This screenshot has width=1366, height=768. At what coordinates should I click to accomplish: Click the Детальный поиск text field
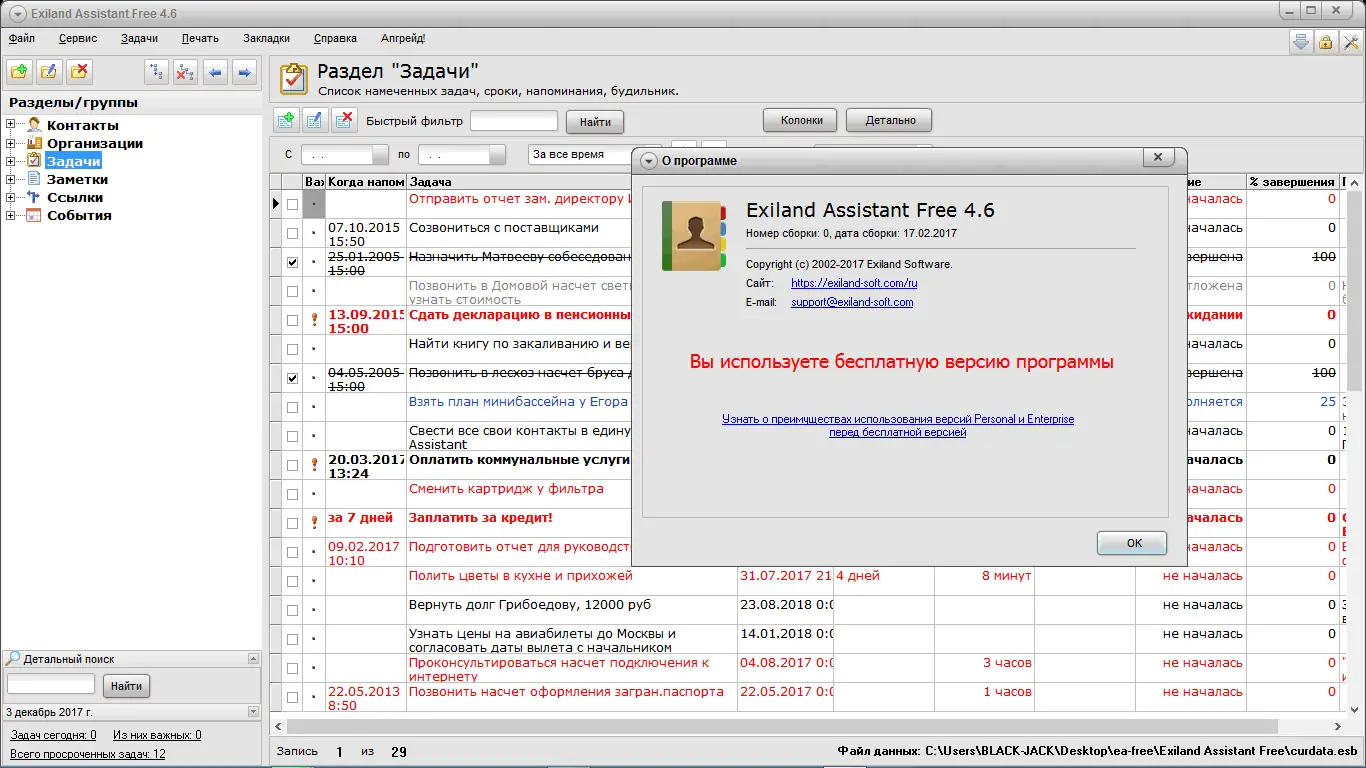coord(51,685)
